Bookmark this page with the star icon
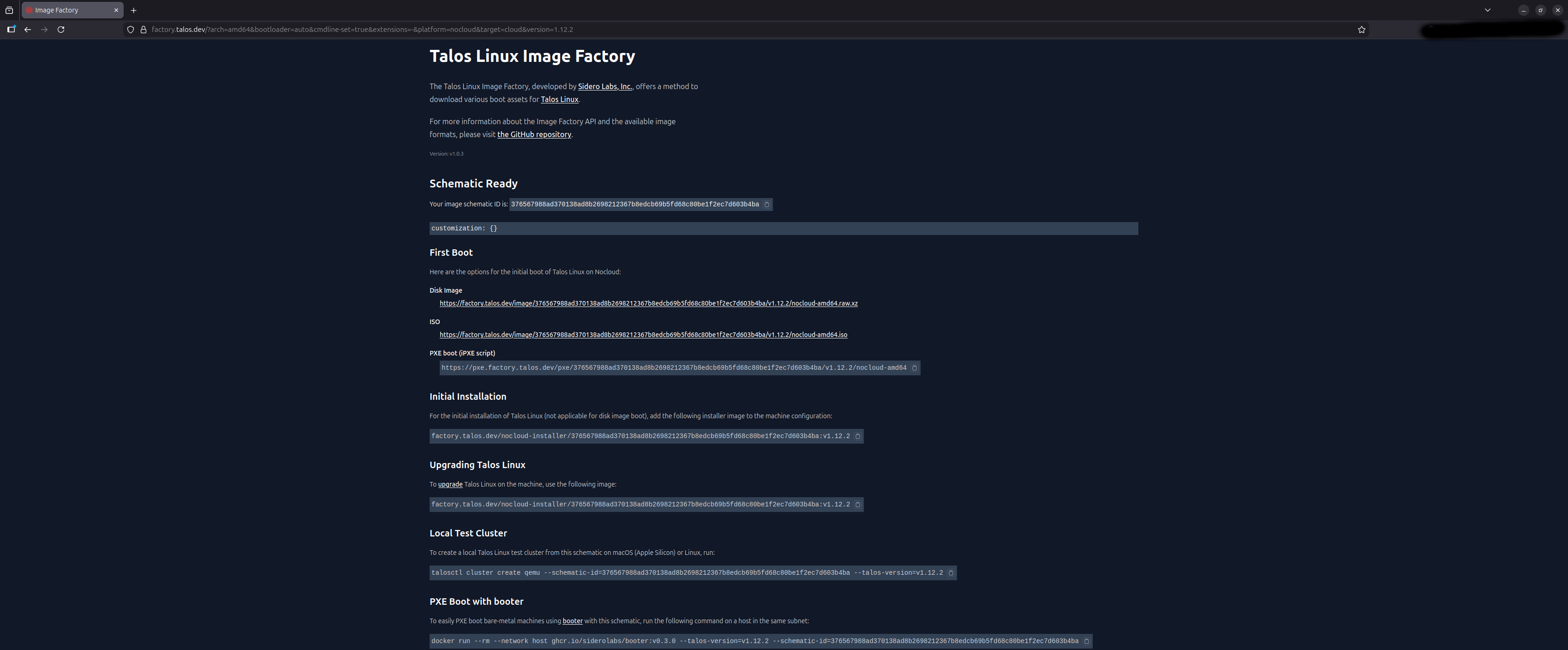The width and height of the screenshot is (1568, 650). [x=1361, y=29]
